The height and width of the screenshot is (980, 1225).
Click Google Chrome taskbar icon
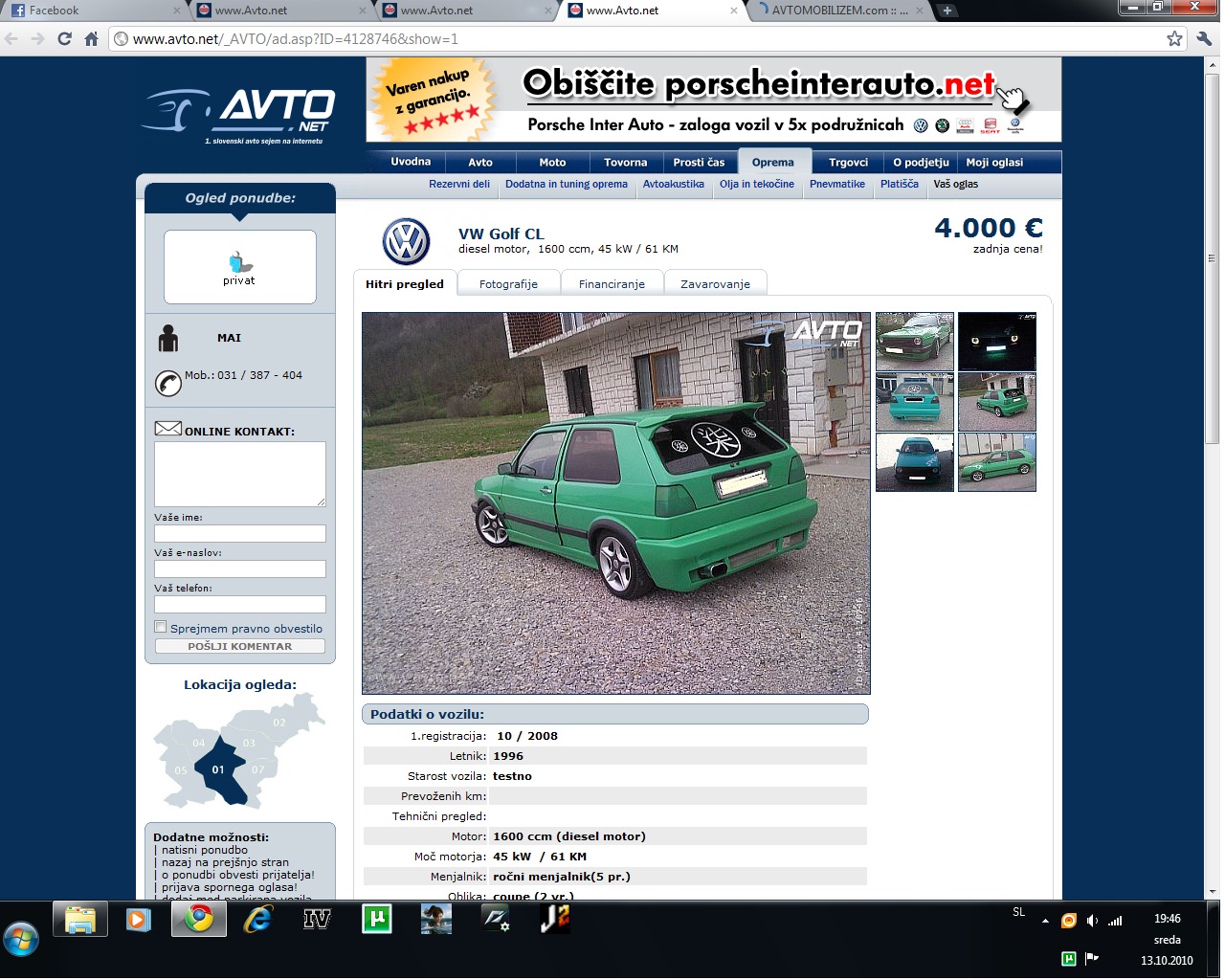pos(199,920)
